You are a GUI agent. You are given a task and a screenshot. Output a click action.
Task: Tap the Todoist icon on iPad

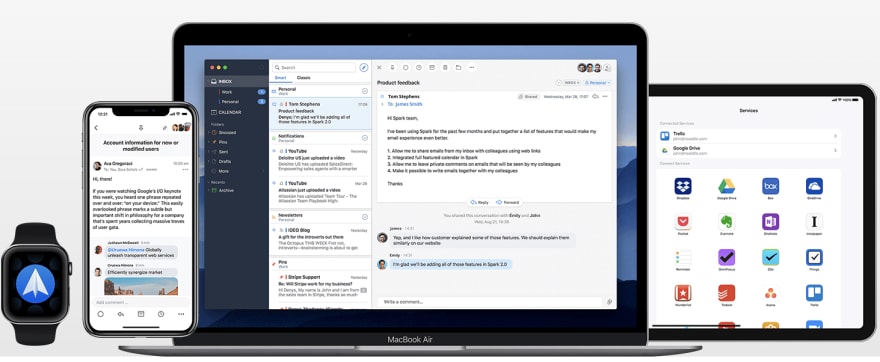tap(727, 293)
